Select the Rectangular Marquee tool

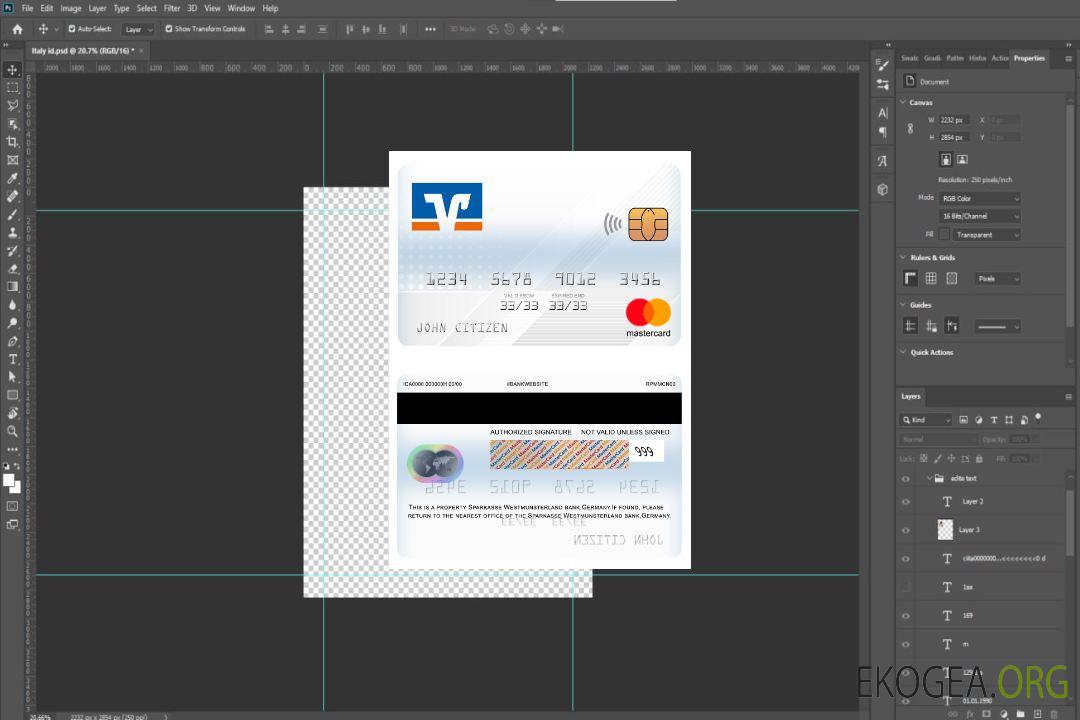[x=12, y=88]
